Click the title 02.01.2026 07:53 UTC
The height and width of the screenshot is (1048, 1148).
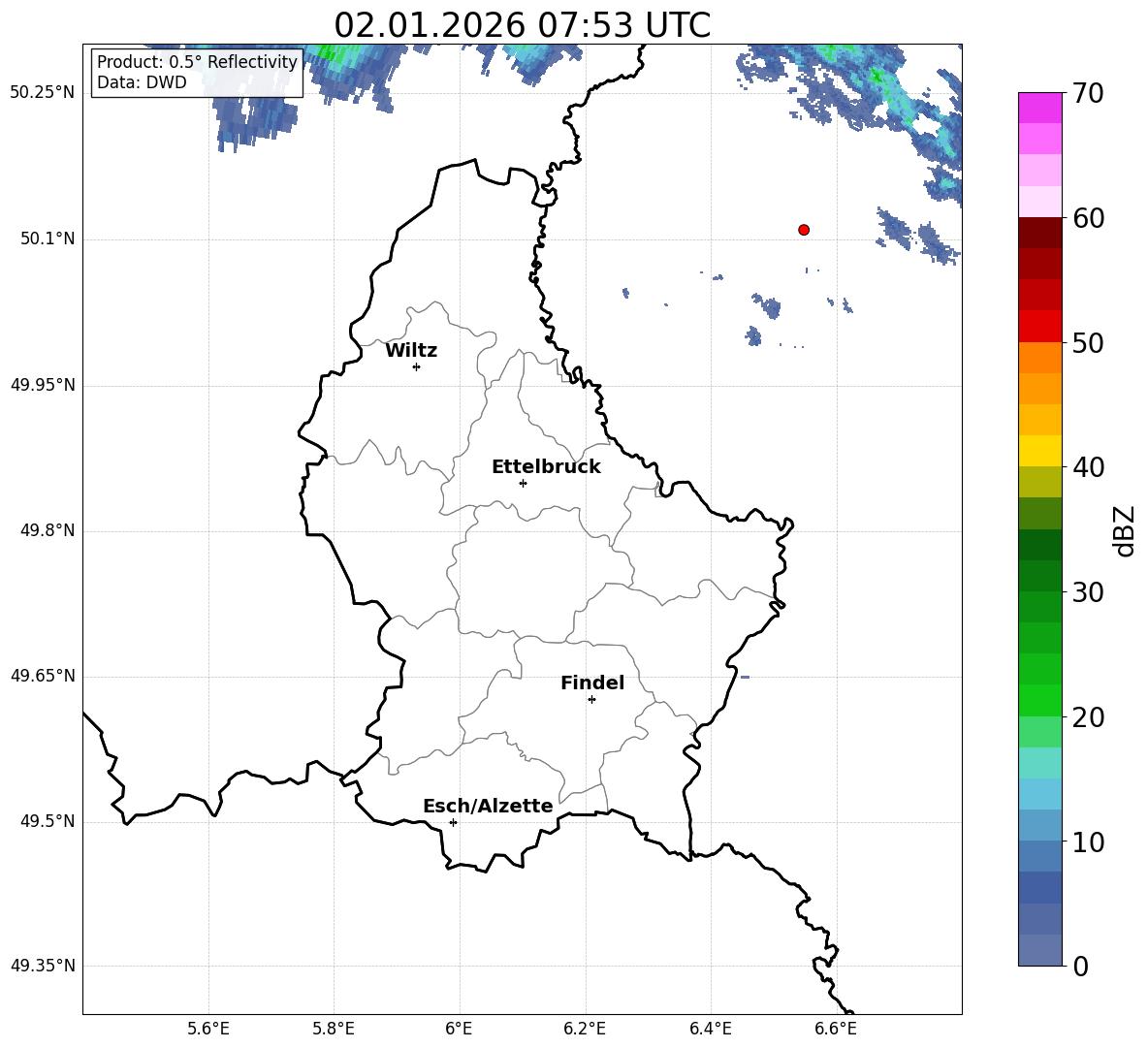(522, 25)
